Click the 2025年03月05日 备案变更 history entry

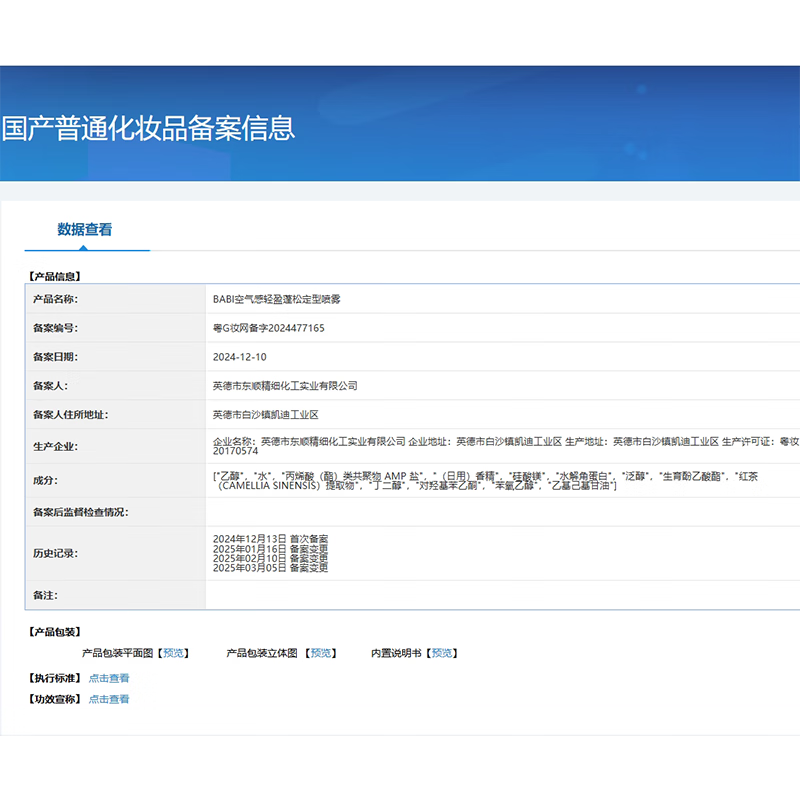pos(270,568)
